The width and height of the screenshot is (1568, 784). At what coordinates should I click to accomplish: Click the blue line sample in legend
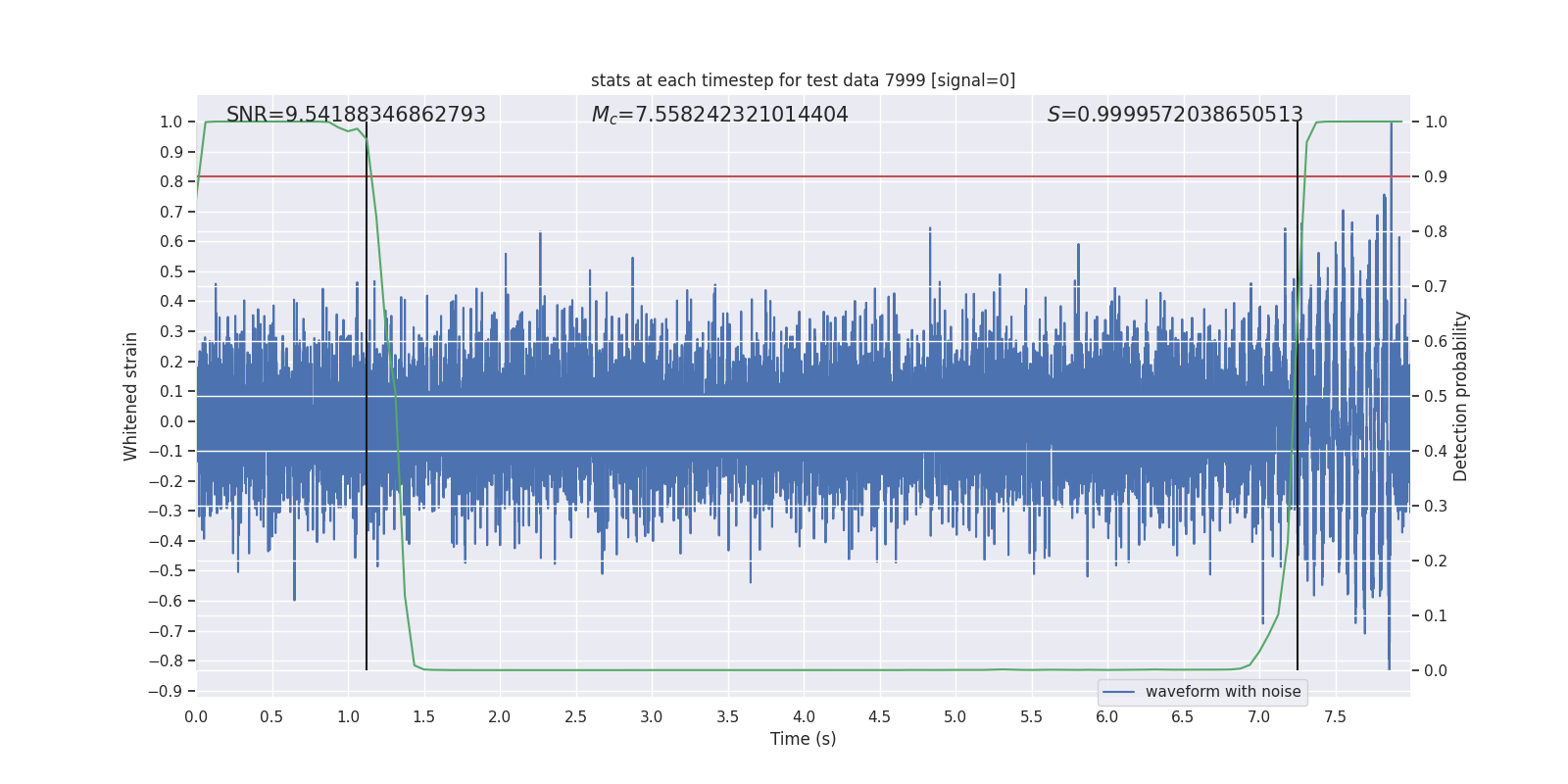coord(1118,692)
